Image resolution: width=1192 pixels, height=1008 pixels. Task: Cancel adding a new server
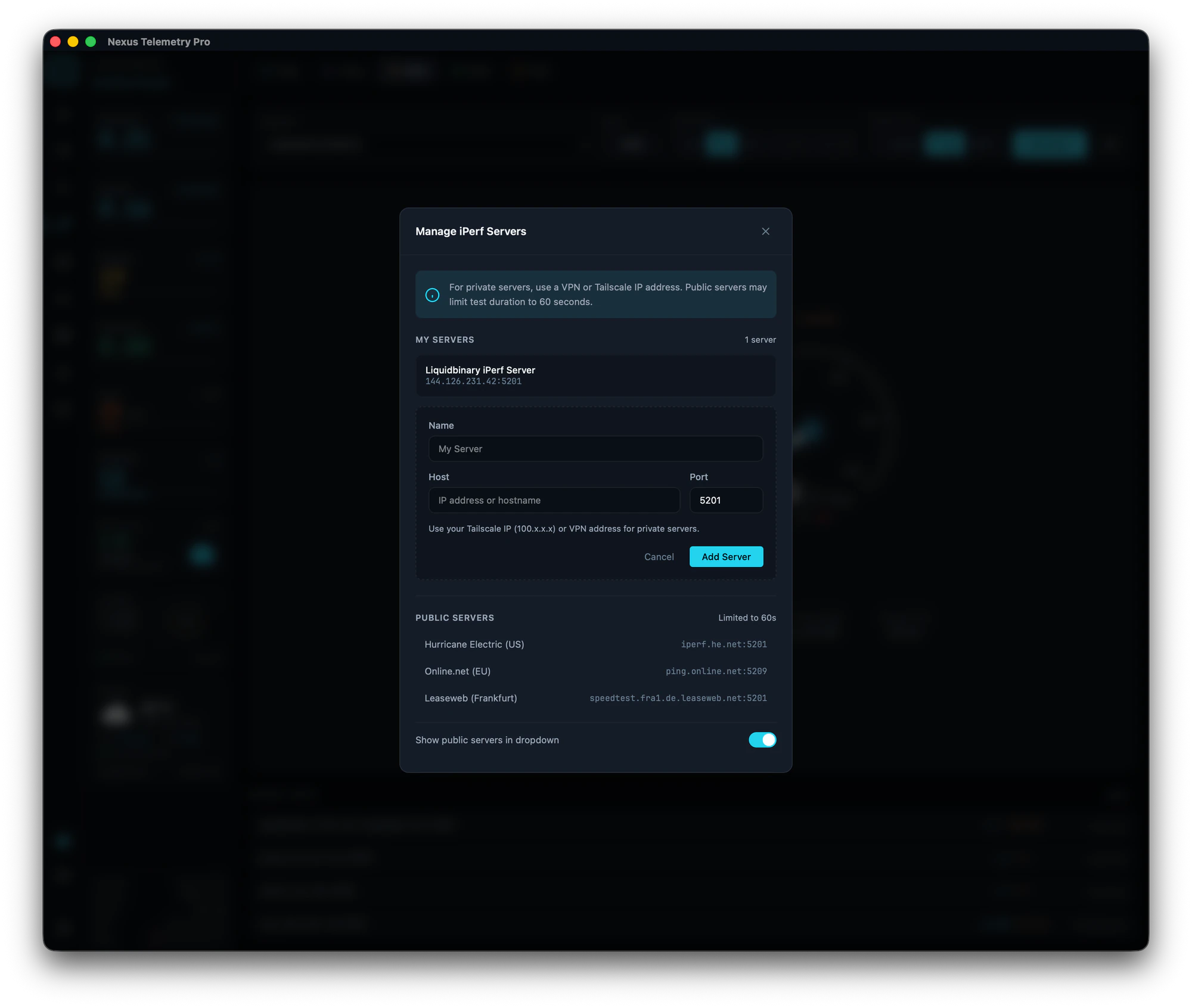pos(659,557)
